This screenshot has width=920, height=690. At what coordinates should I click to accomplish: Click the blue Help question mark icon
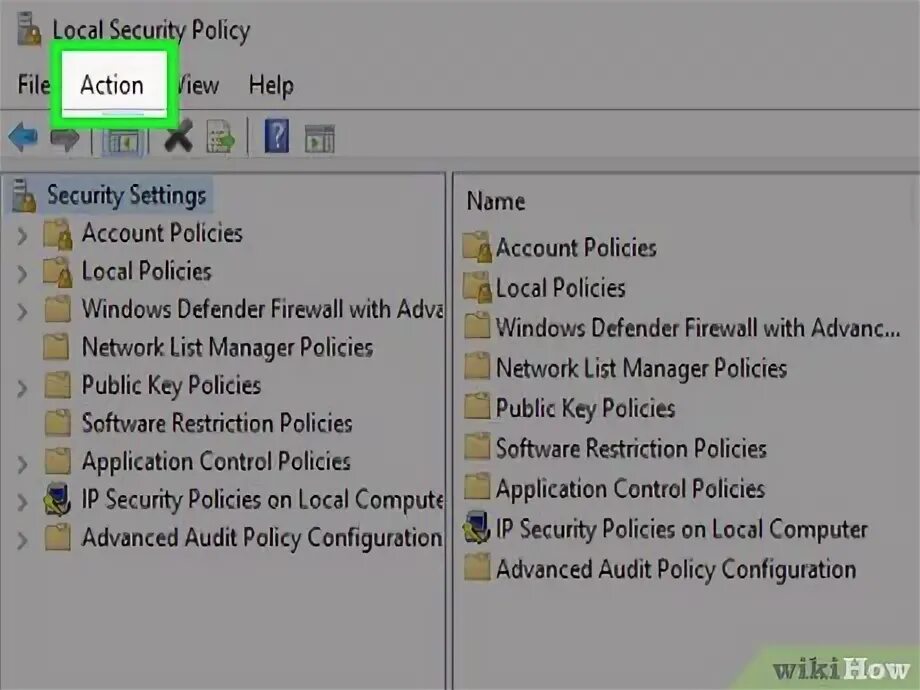[x=277, y=136]
